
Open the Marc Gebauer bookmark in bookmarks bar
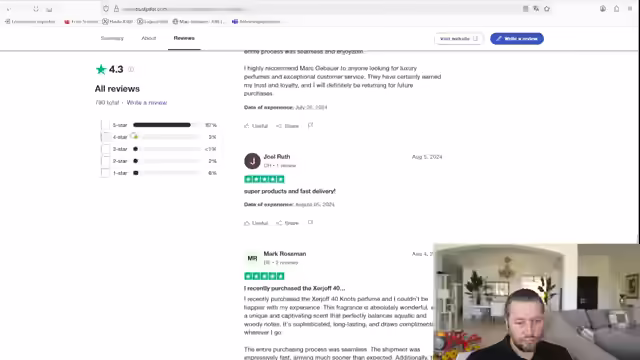(x=198, y=22)
